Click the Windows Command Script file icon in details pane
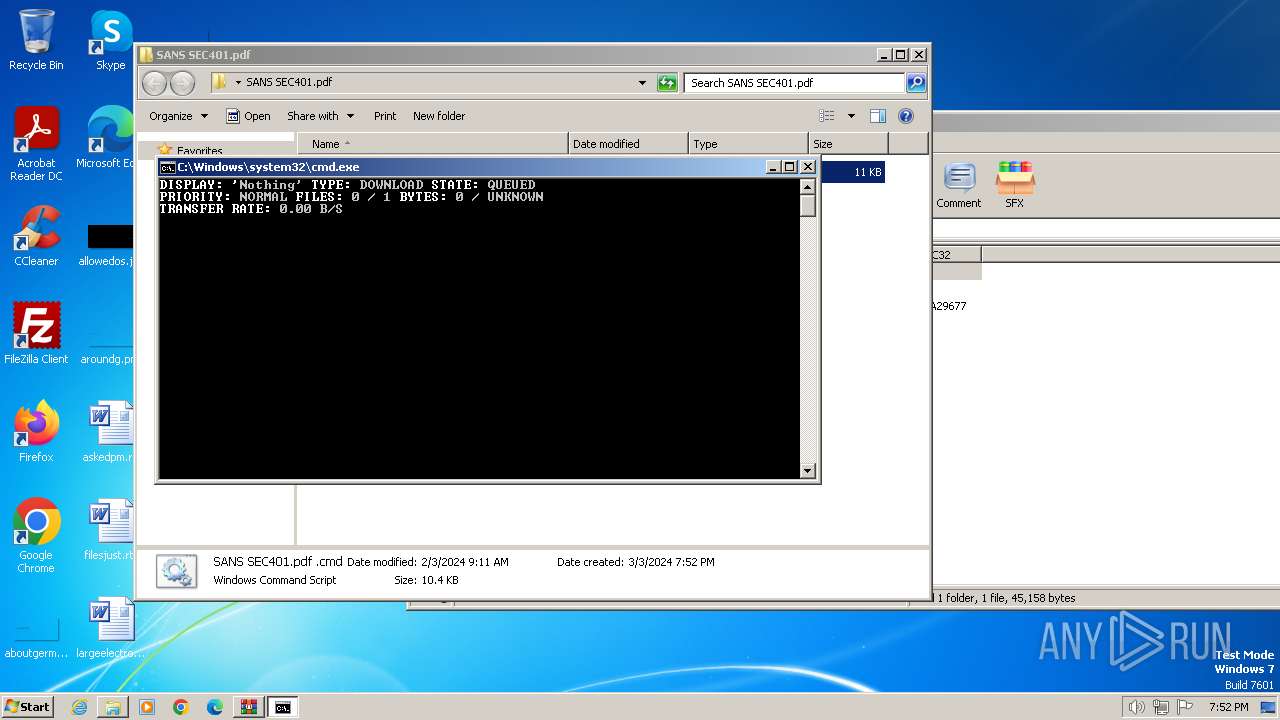1280x720 pixels. [176, 571]
